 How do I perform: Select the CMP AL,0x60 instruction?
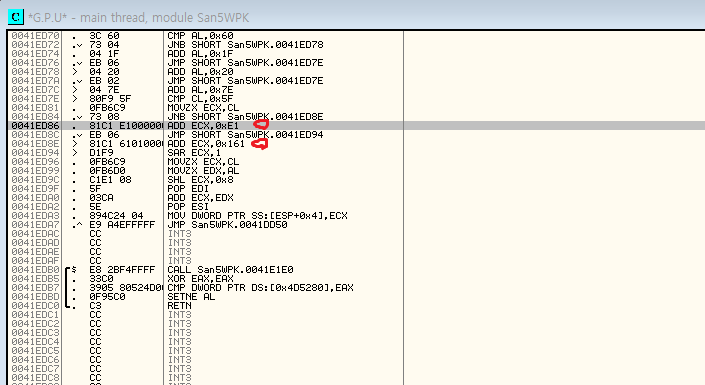[200, 36]
